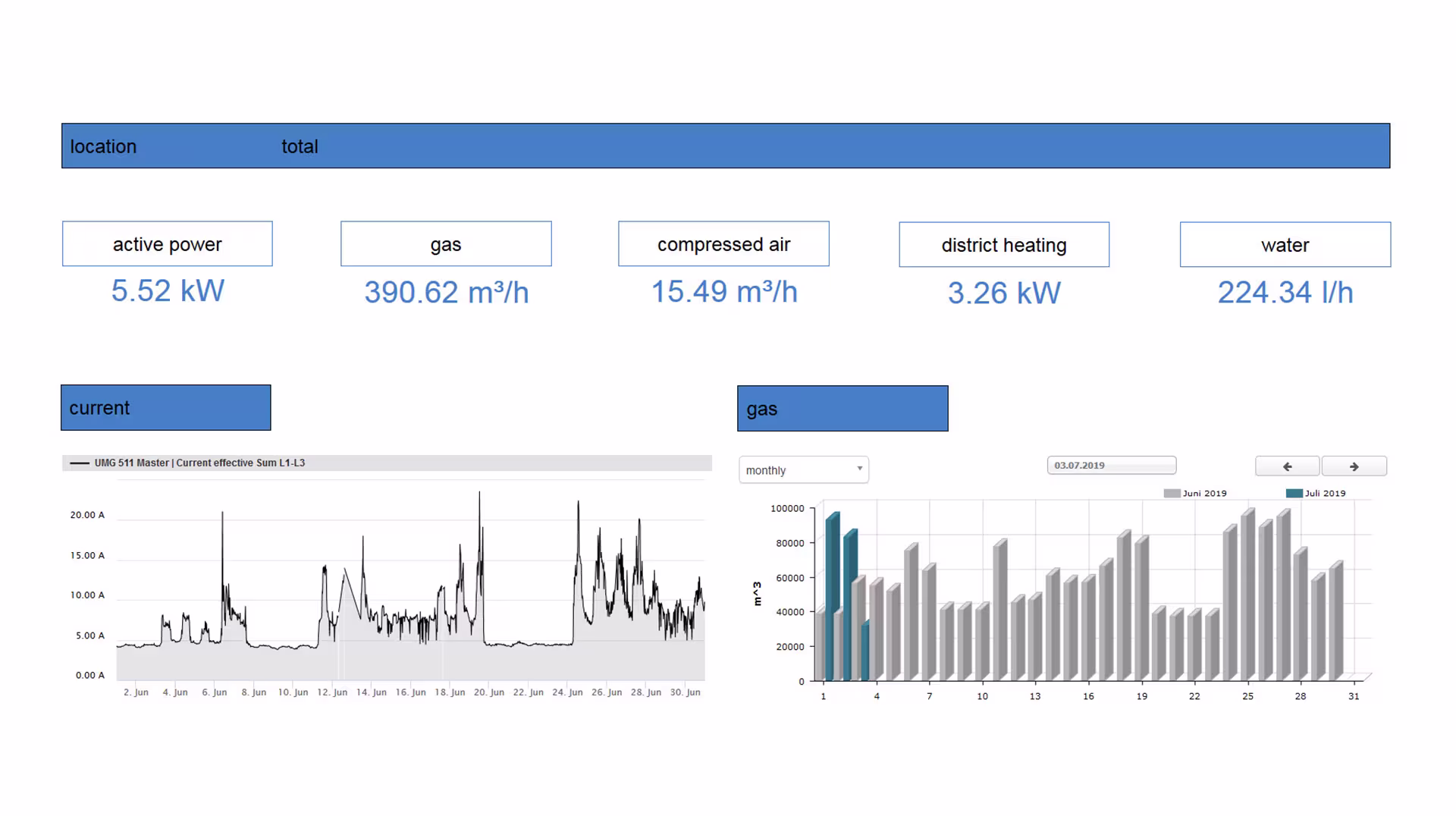The image size is (1456, 816).
Task: Click the previous period left-arrow icon
Action: pos(1287,466)
